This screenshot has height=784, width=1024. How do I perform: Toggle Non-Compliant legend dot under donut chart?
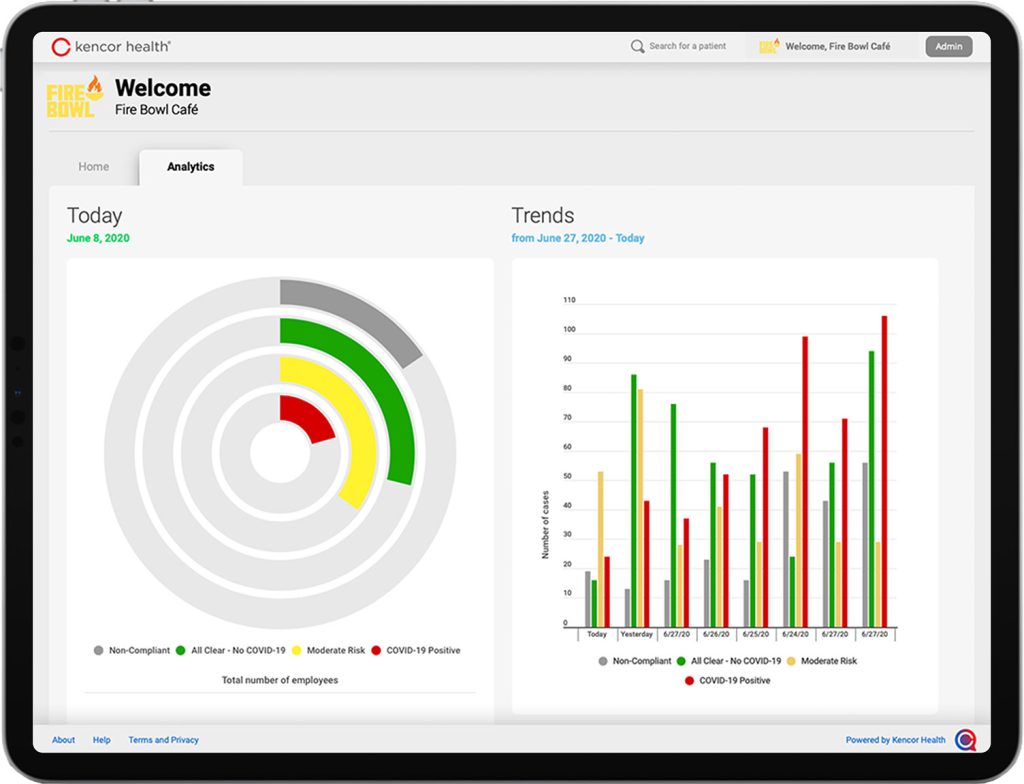(x=98, y=651)
